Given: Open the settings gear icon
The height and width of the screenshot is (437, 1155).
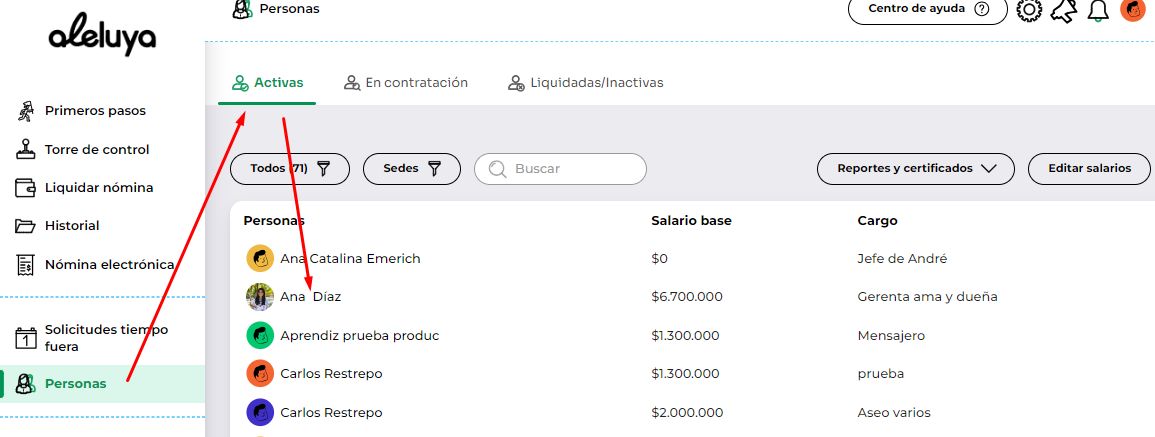Looking at the screenshot, I should point(1029,10).
